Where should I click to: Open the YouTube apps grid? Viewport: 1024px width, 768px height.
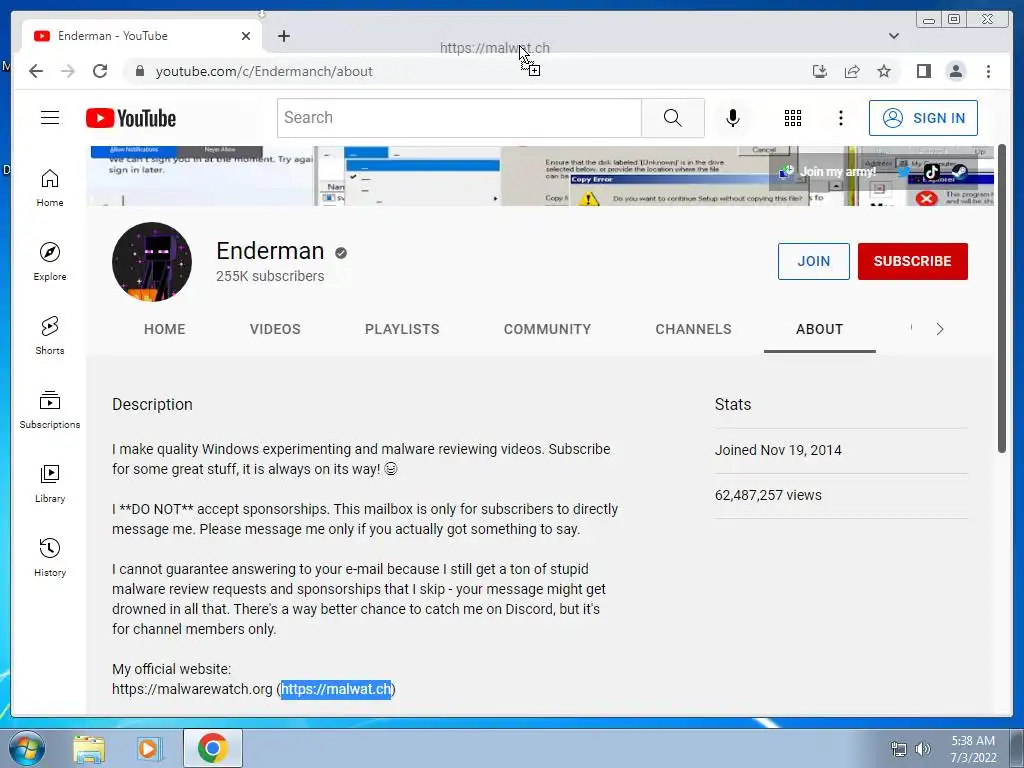[793, 118]
